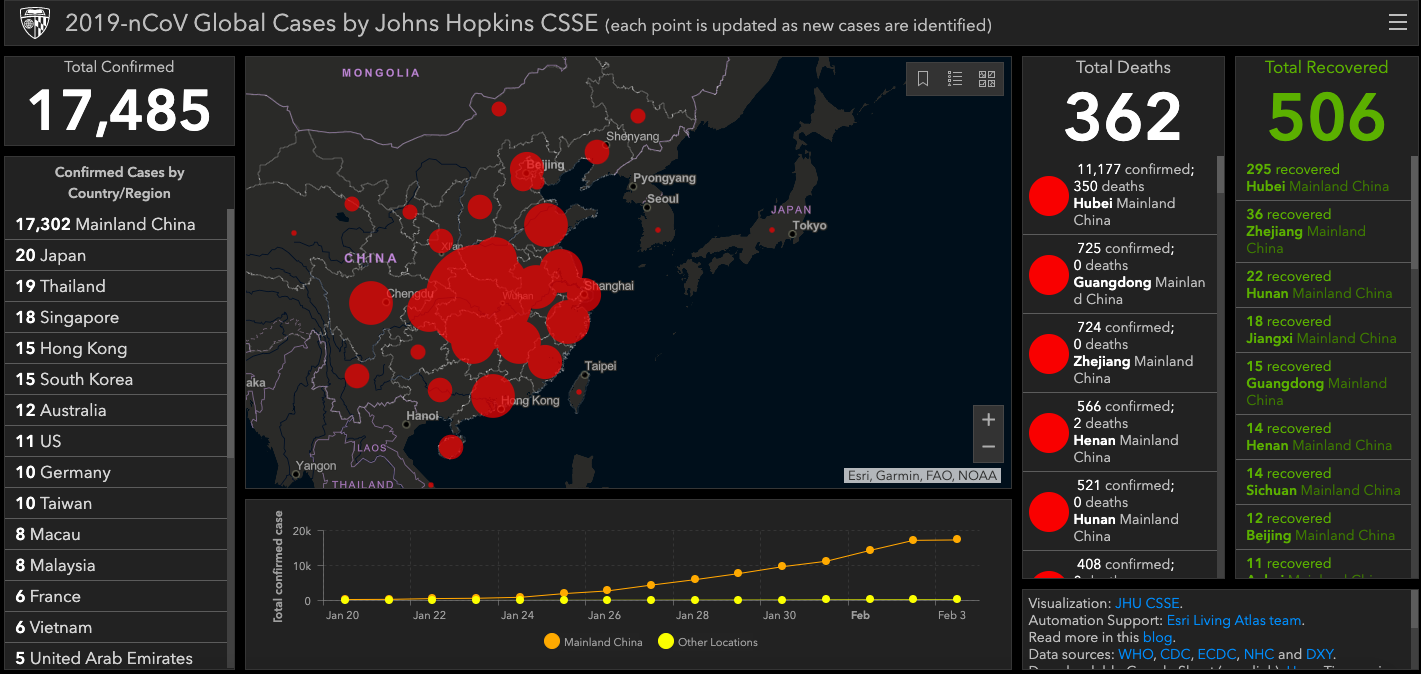
Task: Open the basemap gallery grid tool
Action: (x=987, y=79)
